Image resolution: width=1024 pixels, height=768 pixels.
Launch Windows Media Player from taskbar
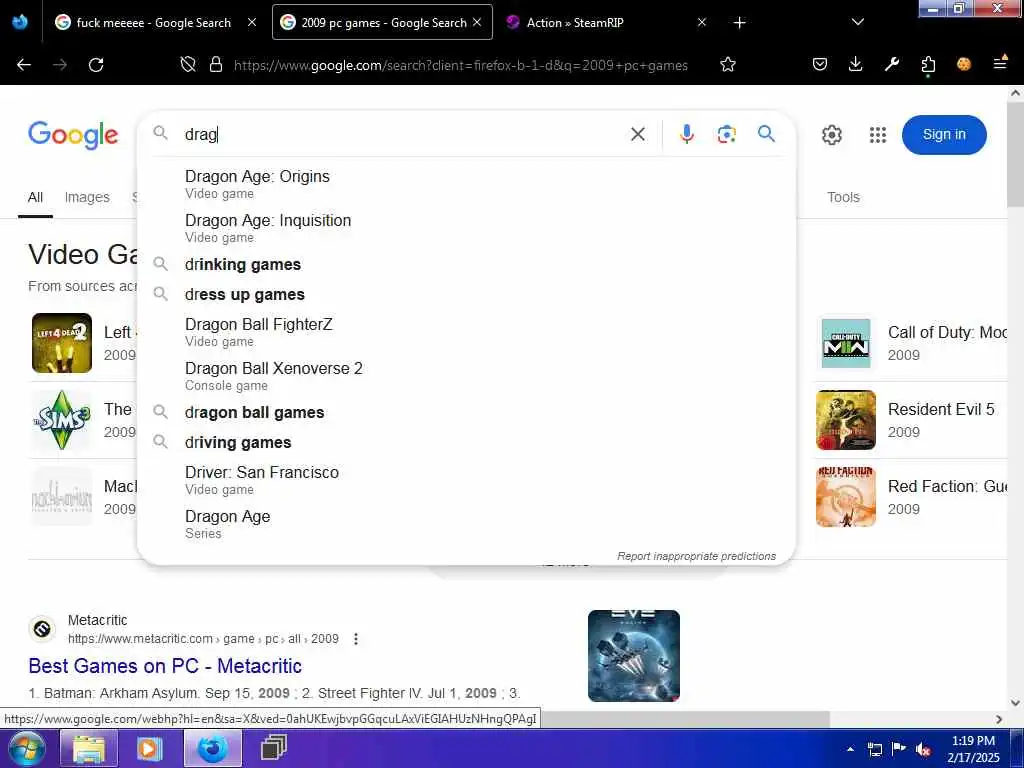150,748
